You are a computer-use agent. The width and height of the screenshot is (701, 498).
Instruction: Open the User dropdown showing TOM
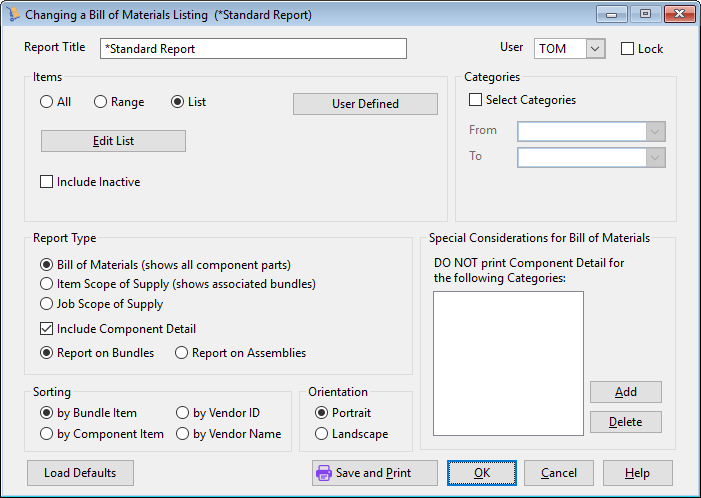point(595,48)
